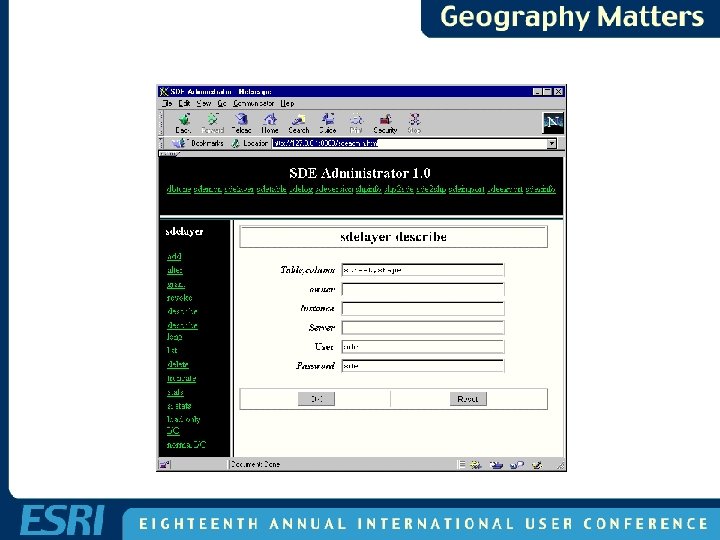Expand the Location URL dropdown arrow

(551, 144)
